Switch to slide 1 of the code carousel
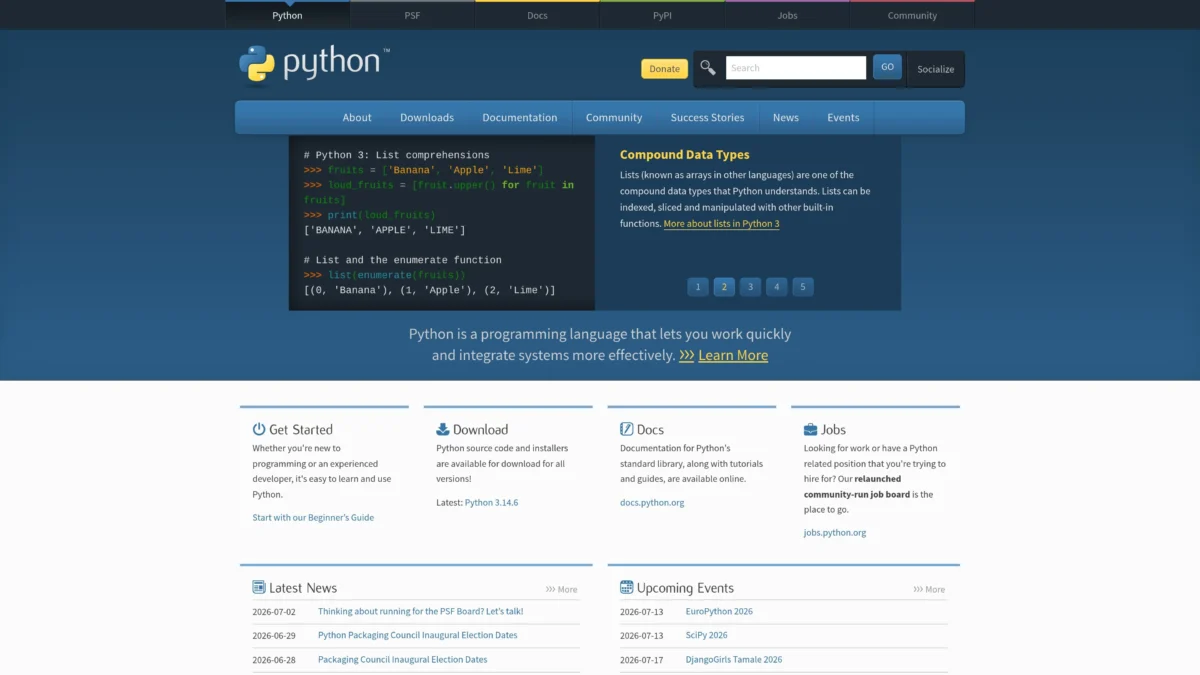The image size is (1200, 675). pos(698,286)
